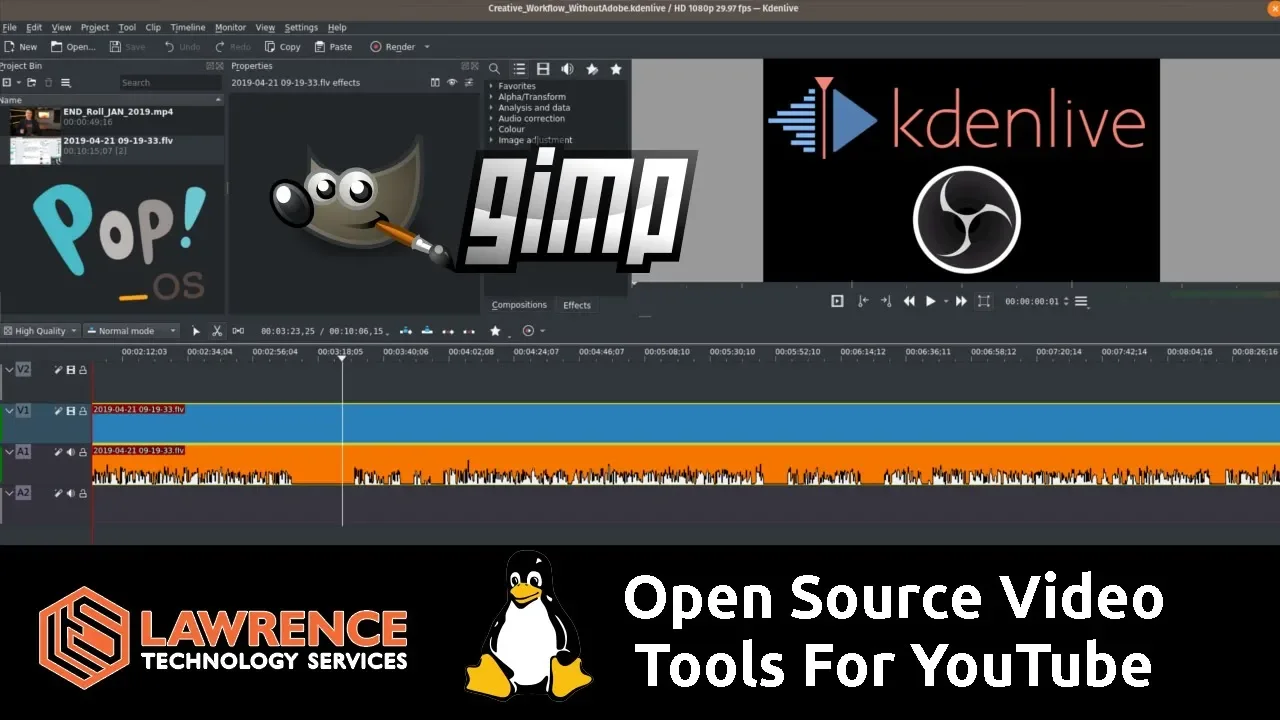
Task: Filter audio effects with the speaker icon
Action: coord(567,69)
